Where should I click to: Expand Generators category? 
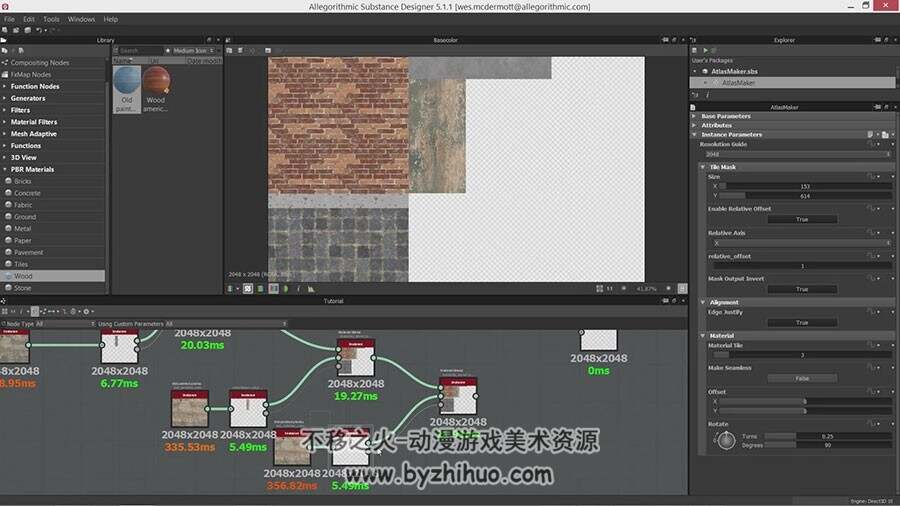point(5,98)
